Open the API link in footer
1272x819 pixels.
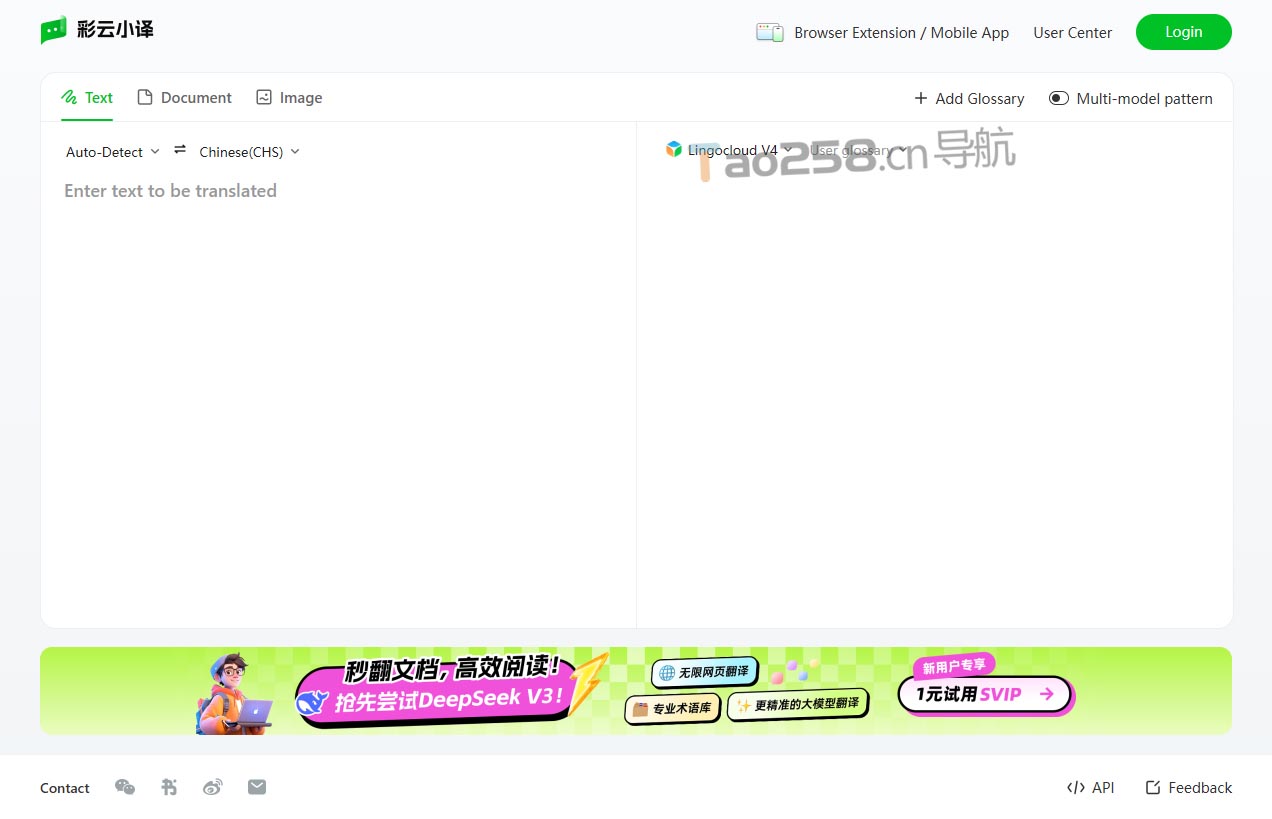[x=1091, y=787]
